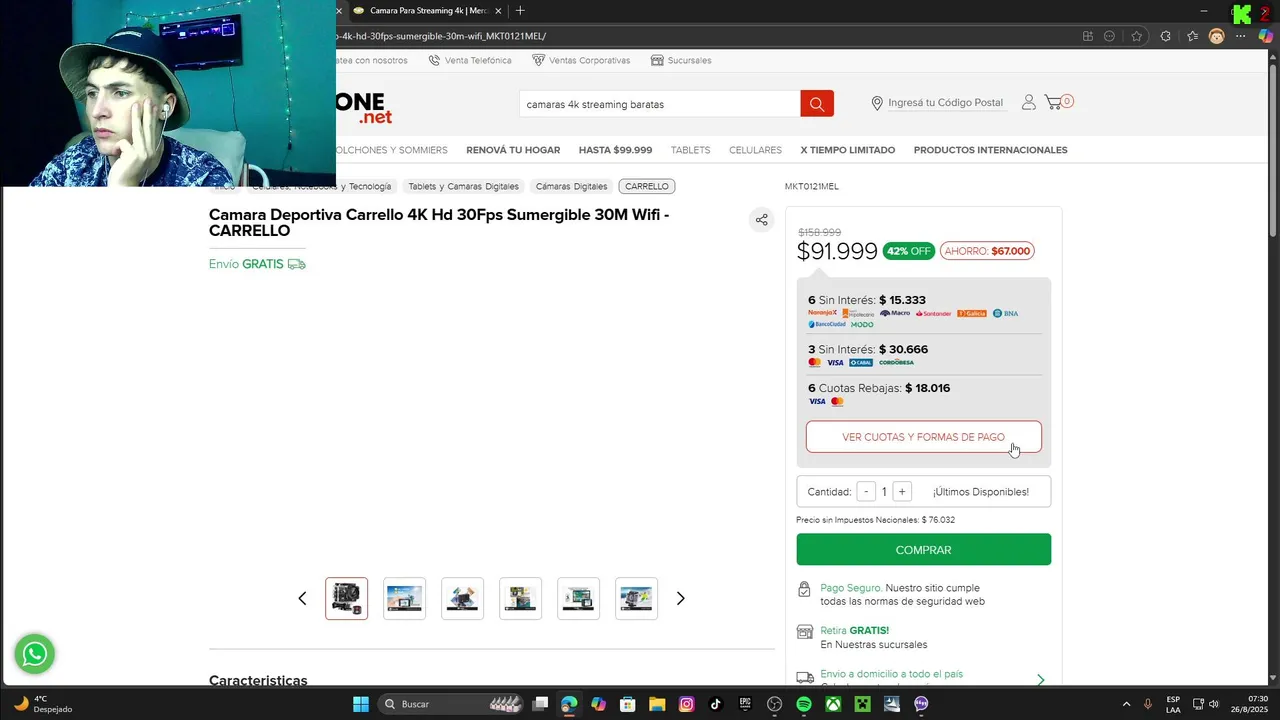Open RENOVÁ TU HOGAR menu
This screenshot has height=720, width=1280.
pyautogui.click(x=513, y=150)
